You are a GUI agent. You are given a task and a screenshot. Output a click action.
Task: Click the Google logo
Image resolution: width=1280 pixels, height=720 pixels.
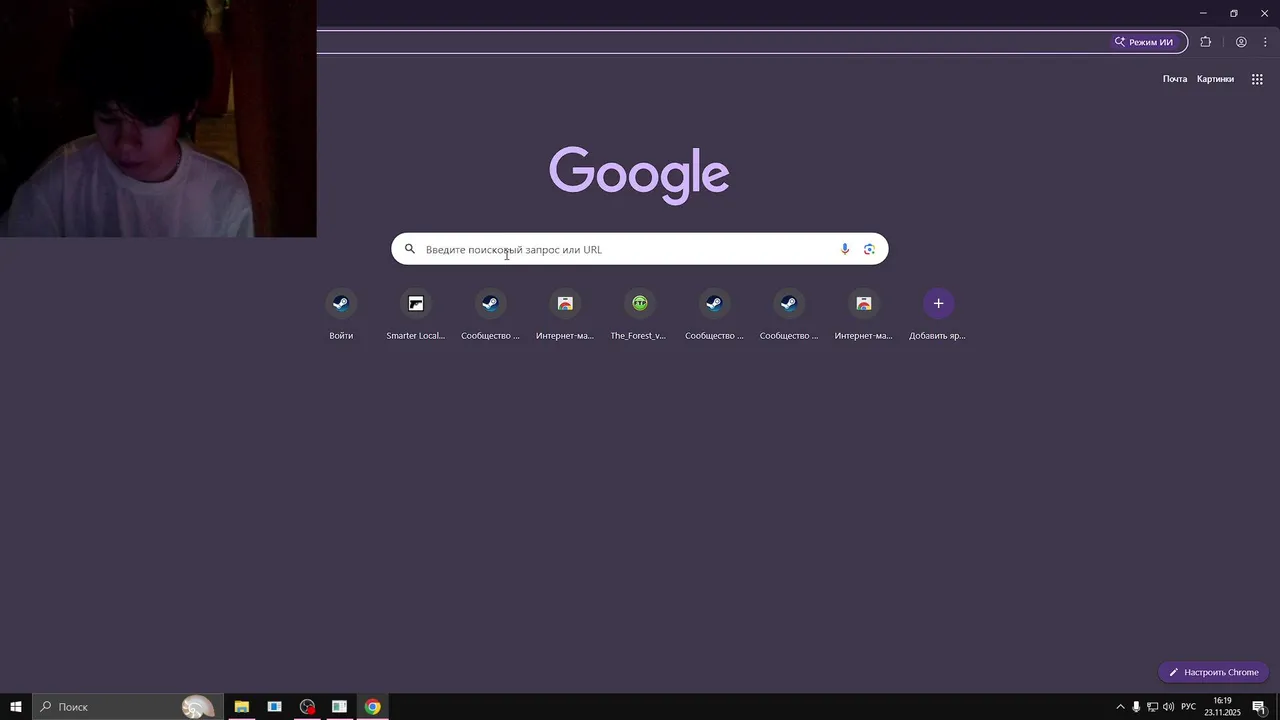[x=639, y=175]
